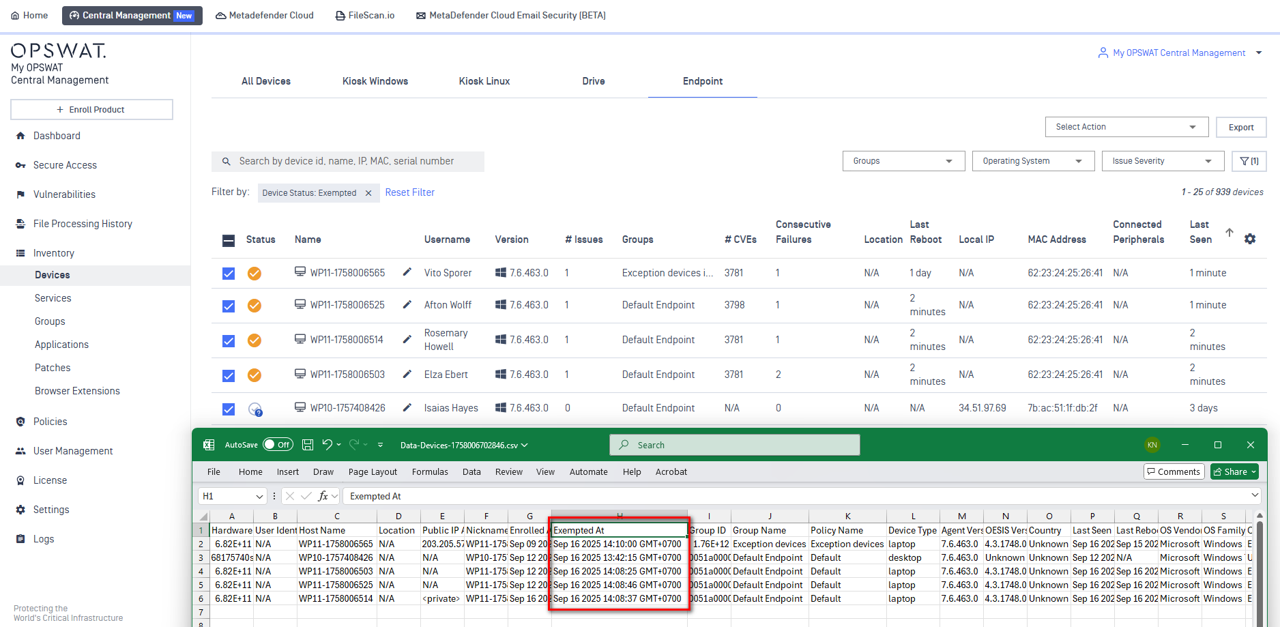
Task: Open the Issue Severity dropdown
Action: pyautogui.click(x=1162, y=161)
